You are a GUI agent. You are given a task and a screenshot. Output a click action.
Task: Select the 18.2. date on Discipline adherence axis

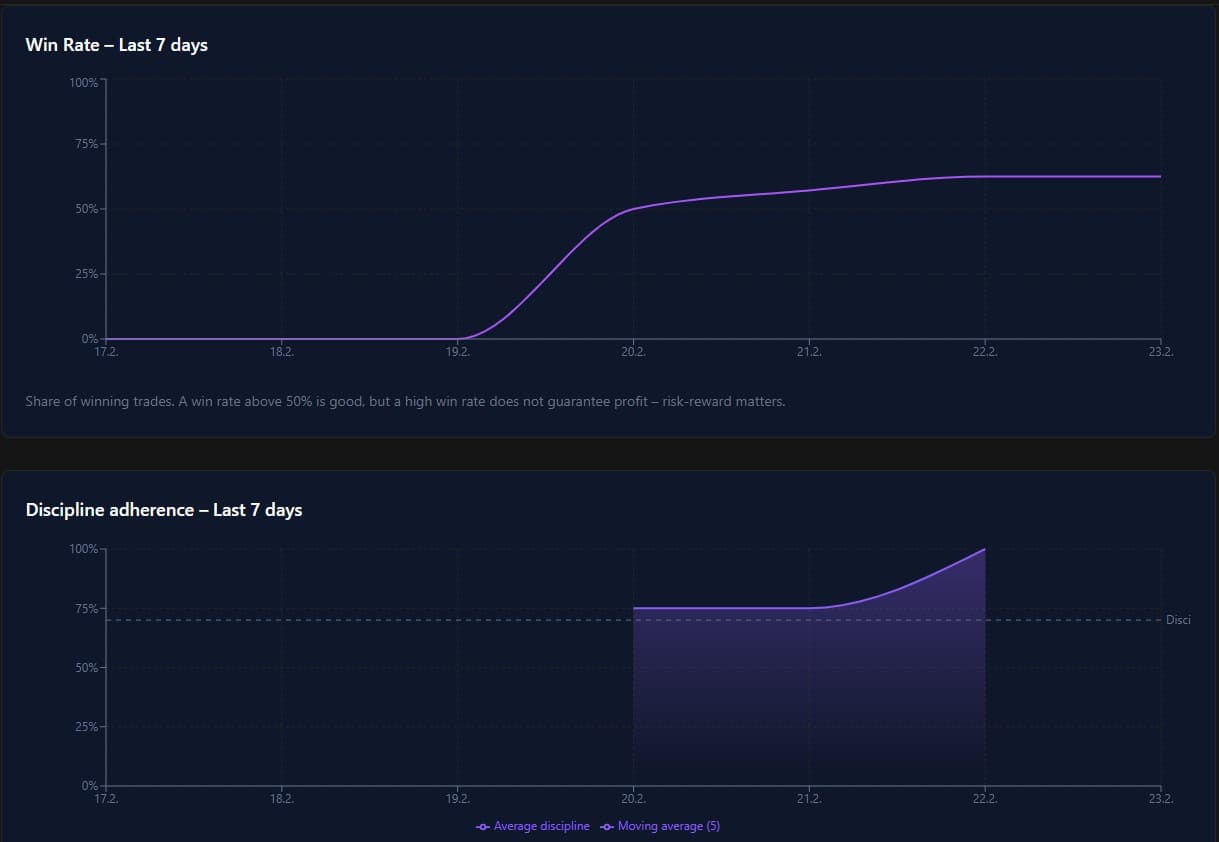pyautogui.click(x=282, y=799)
